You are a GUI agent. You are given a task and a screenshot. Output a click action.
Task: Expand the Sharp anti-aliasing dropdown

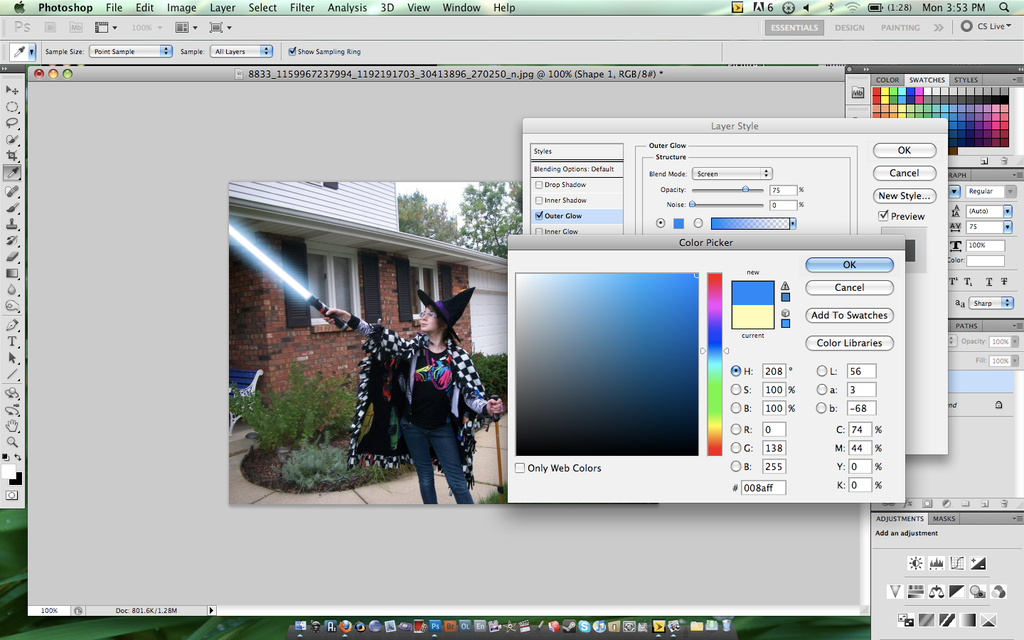(x=991, y=303)
